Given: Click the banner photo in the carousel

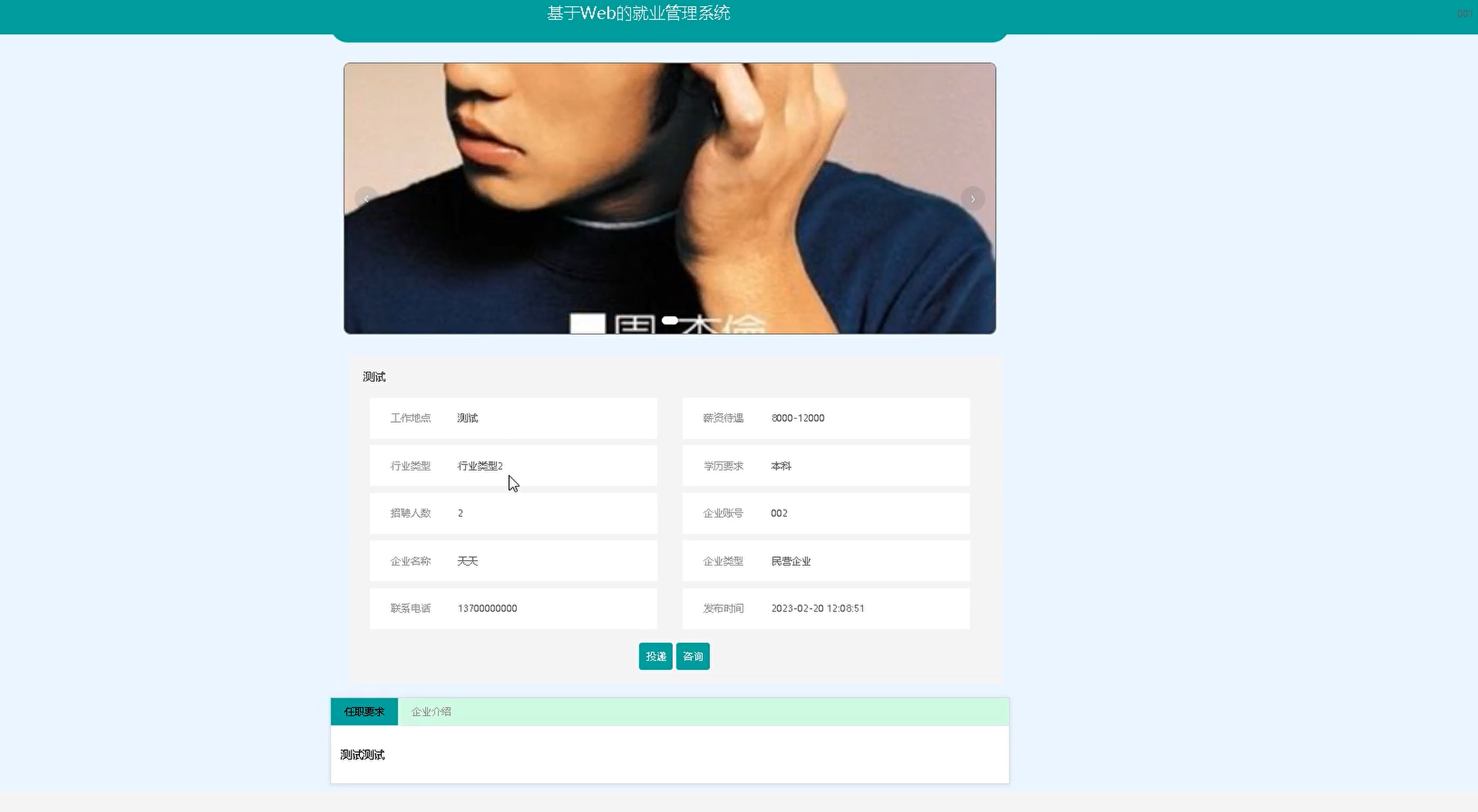Looking at the screenshot, I should tap(670, 199).
